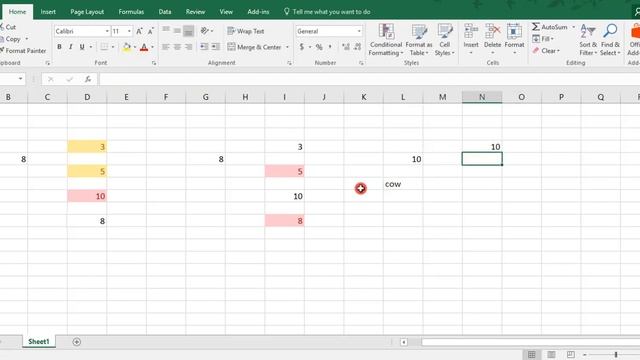Image resolution: width=640 pixels, height=360 pixels.
Task: Decrease font size with the small A
Action: (x=151, y=31)
